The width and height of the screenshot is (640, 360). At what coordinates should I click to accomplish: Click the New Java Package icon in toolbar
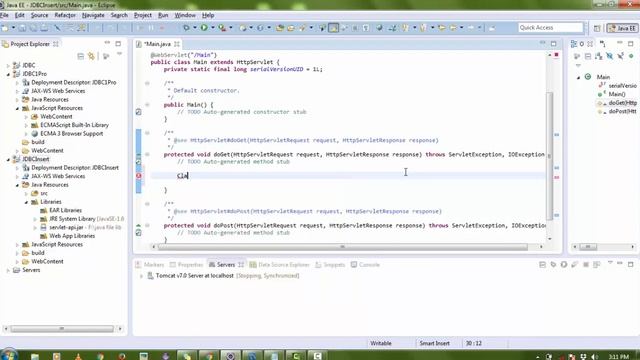pos(243,28)
